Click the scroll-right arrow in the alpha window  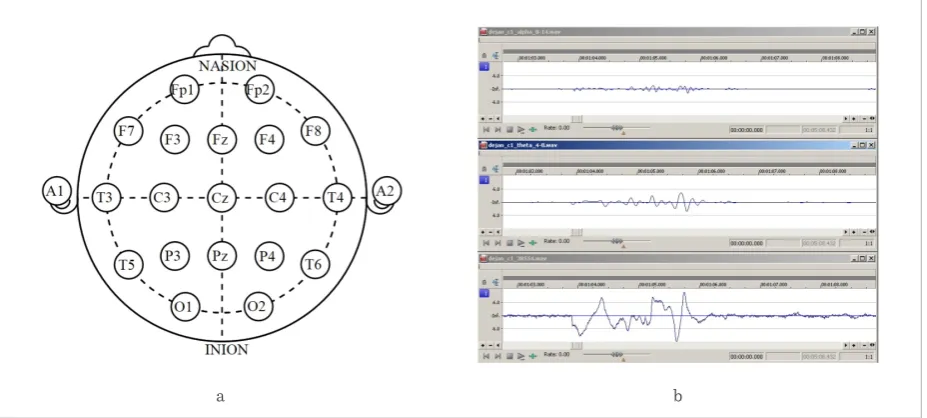click(x=846, y=118)
